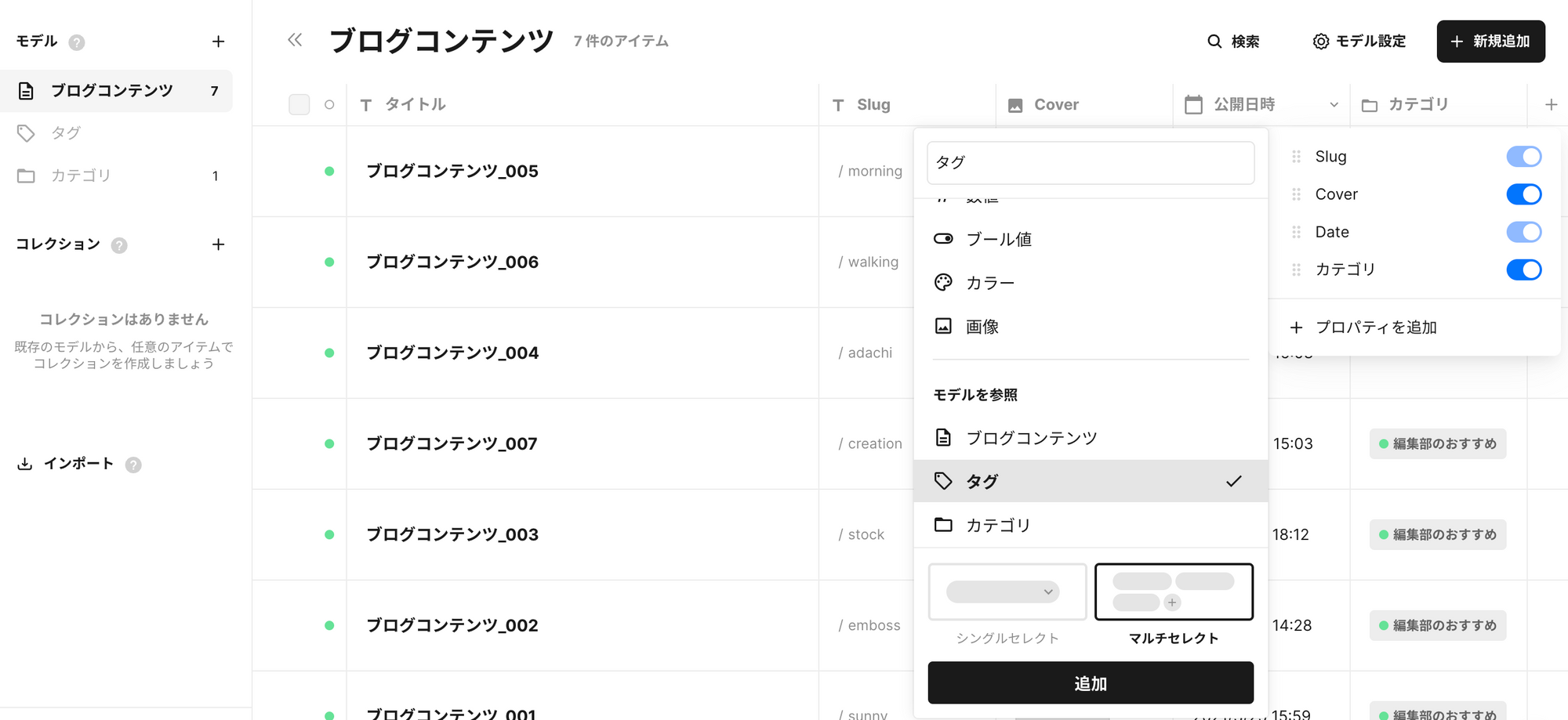This screenshot has width=1568, height=720.
Task: Add a new model with plus icon
Action: point(218,42)
